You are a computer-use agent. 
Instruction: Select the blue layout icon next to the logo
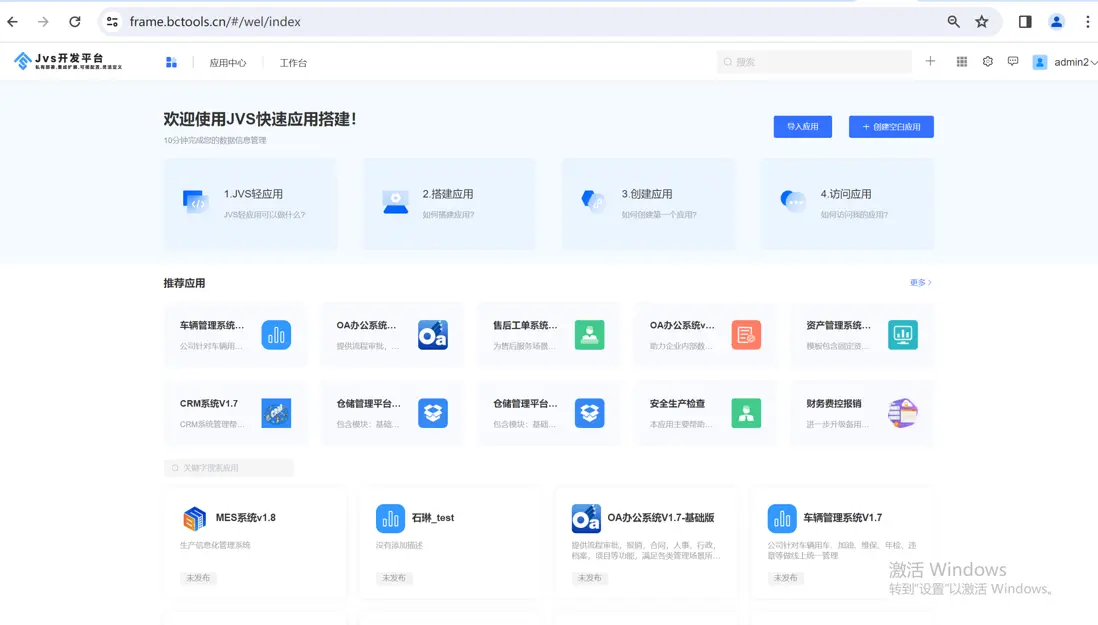pyautogui.click(x=171, y=61)
